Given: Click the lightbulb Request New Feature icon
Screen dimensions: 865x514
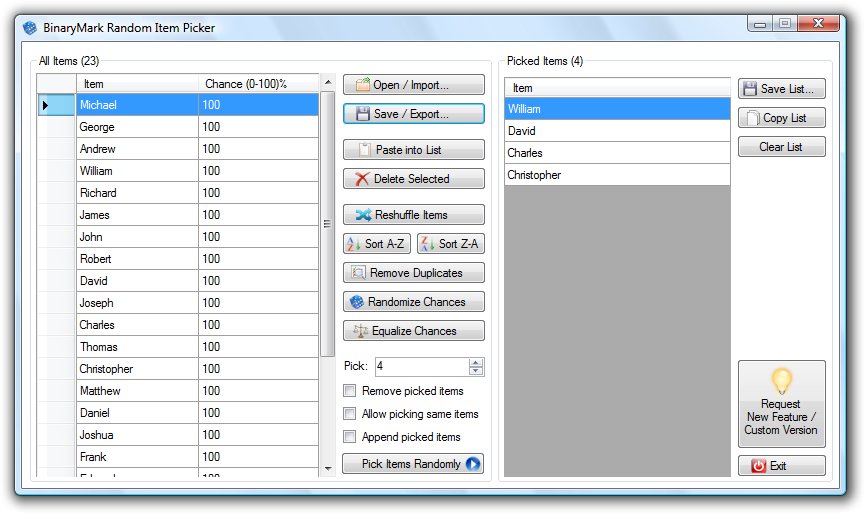Looking at the screenshot, I should (782, 381).
